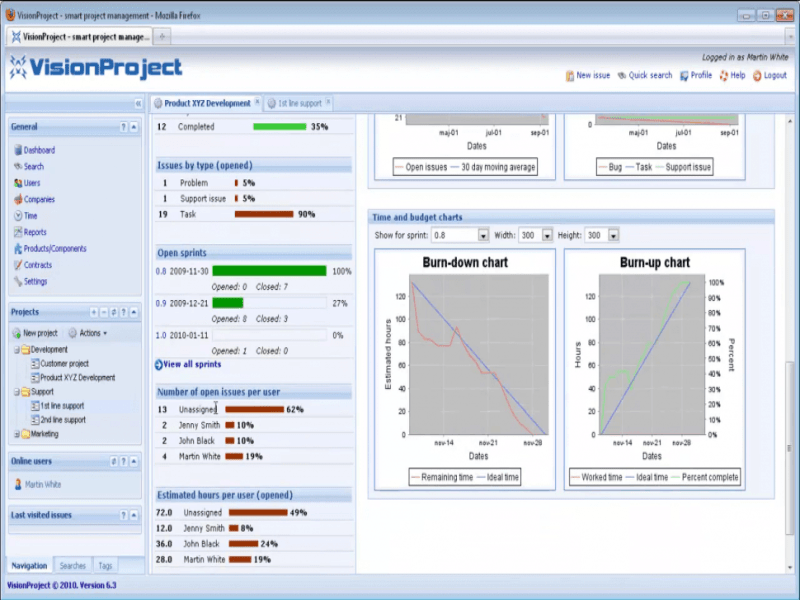Expand the Actions menu in Projects panel
The image size is (800, 600).
point(89,333)
